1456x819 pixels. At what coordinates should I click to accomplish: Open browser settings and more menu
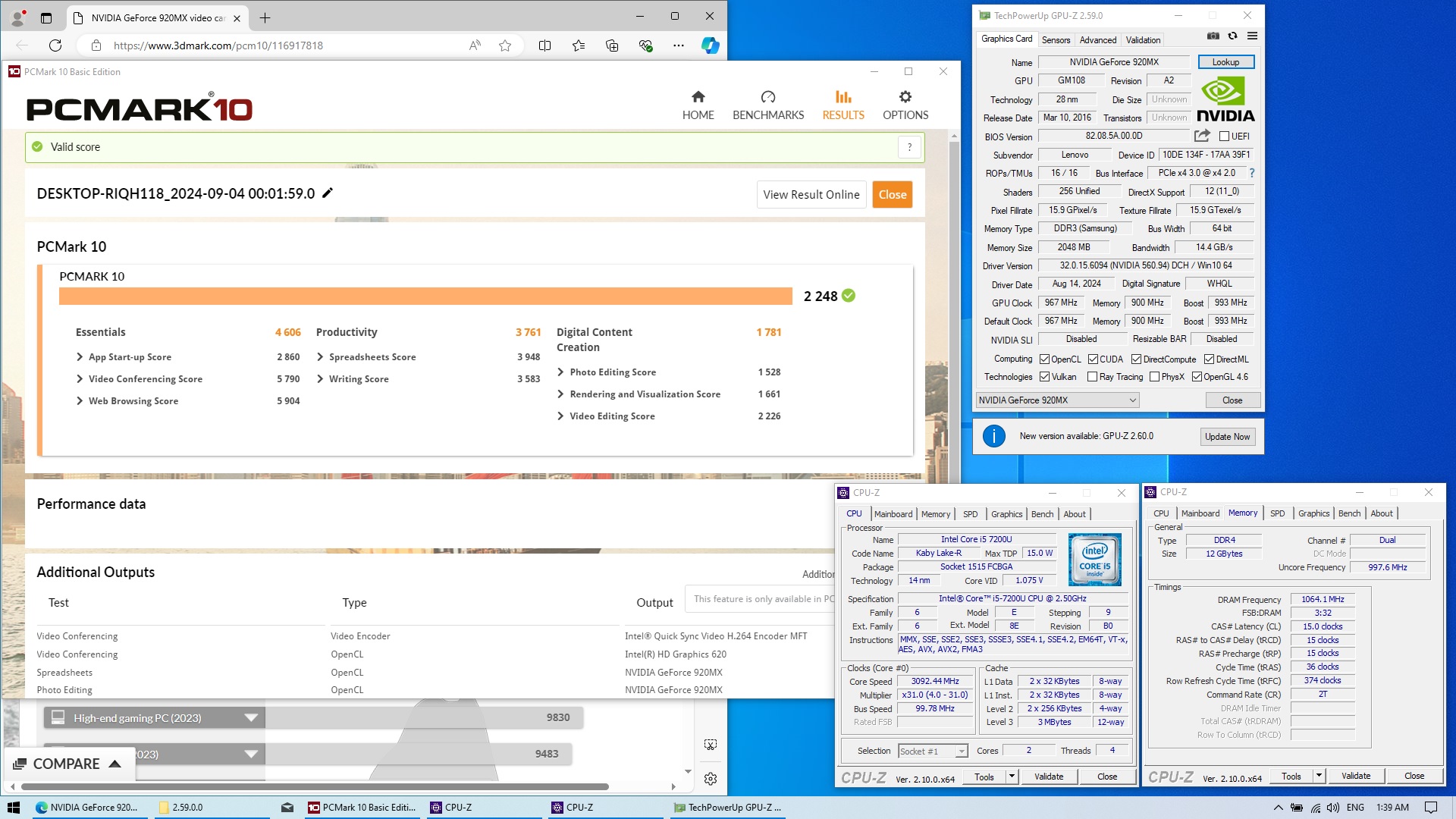[678, 45]
